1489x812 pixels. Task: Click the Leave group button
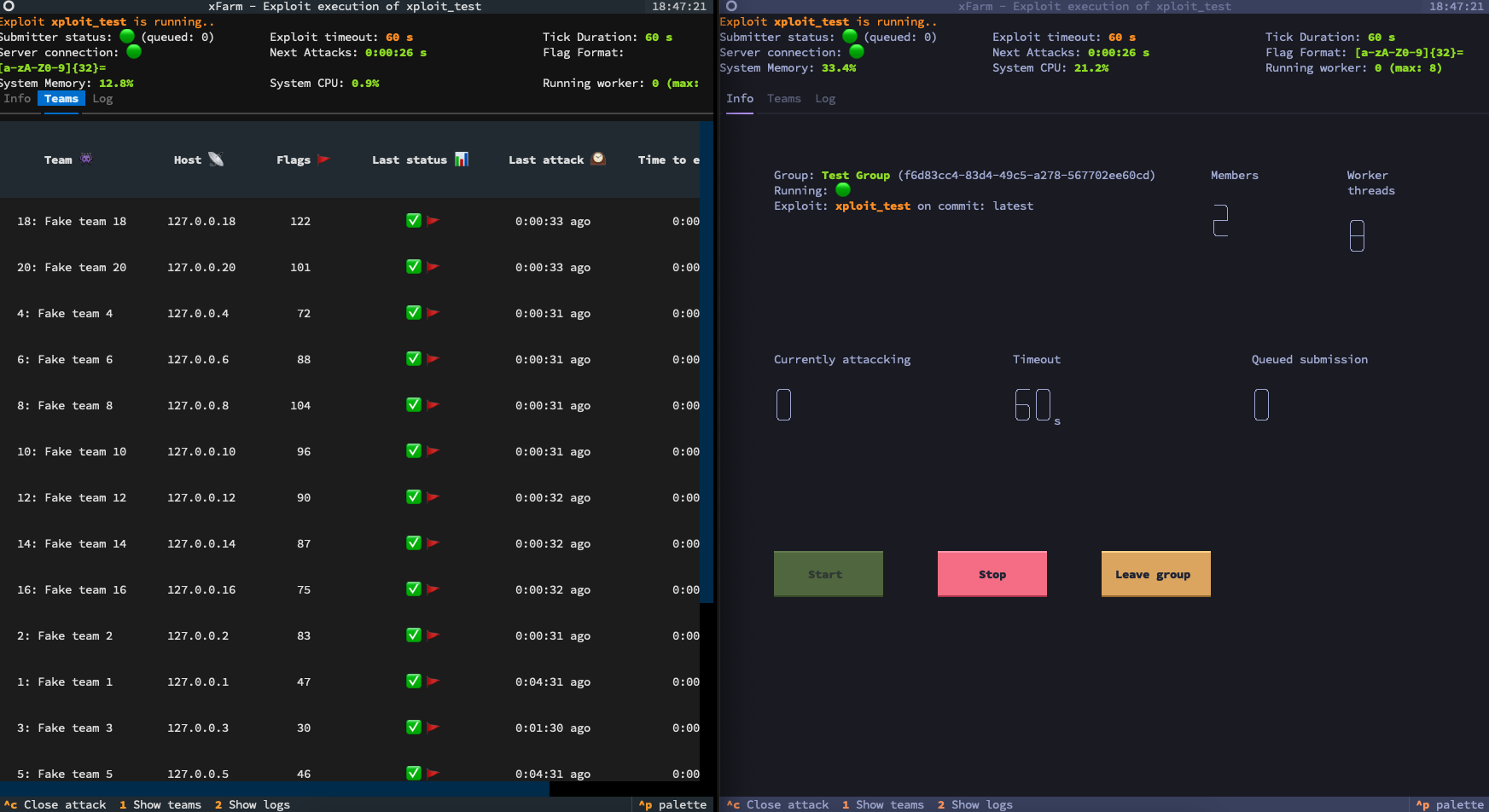click(1155, 573)
